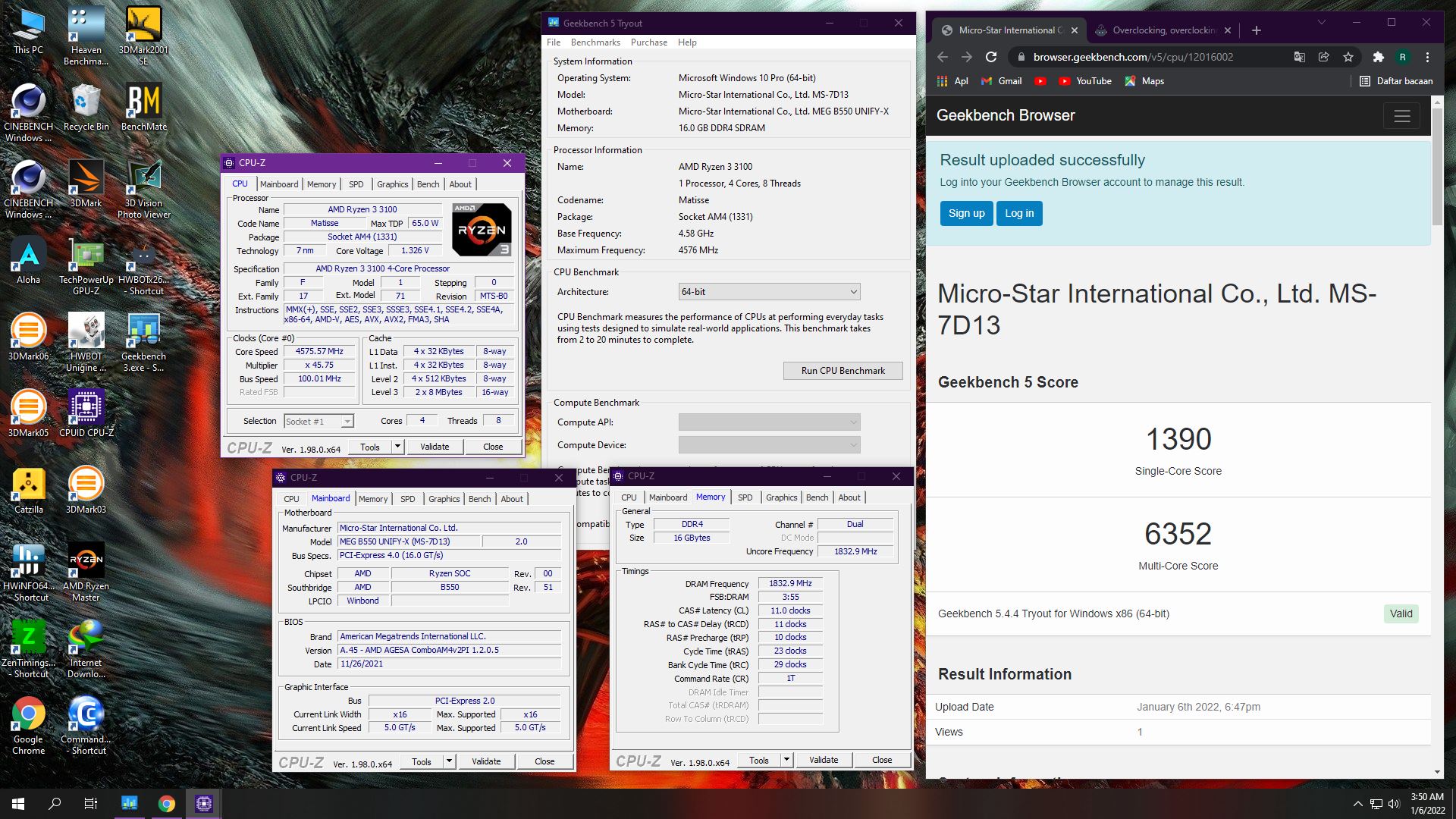1456x819 pixels.
Task: Switch to the Overclocking browser tab
Action: 1165,30
